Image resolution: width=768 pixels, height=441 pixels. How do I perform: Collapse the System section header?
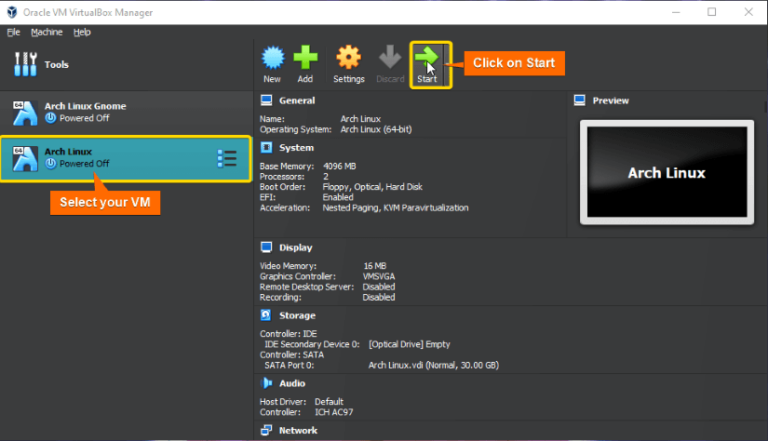pos(296,147)
